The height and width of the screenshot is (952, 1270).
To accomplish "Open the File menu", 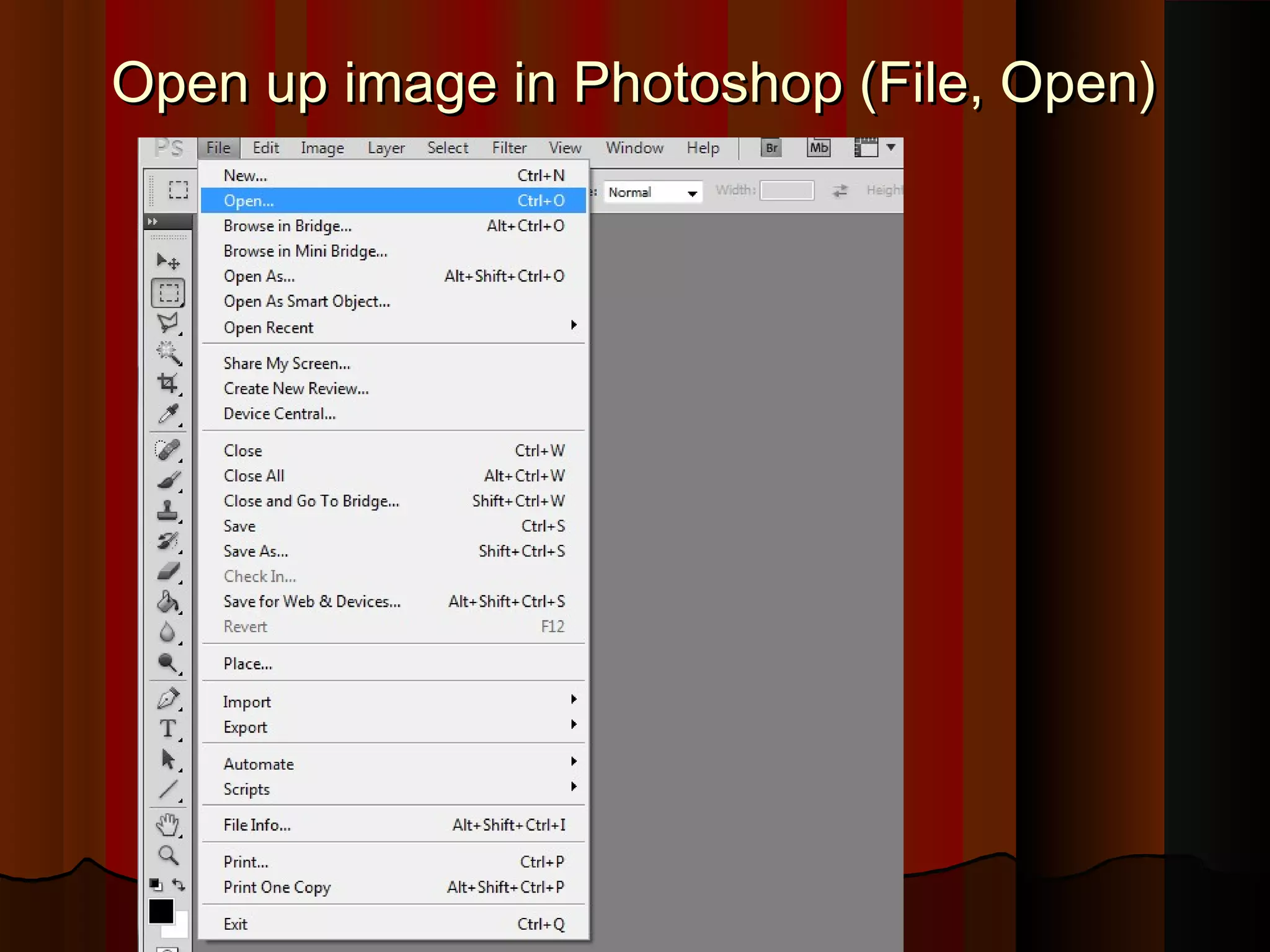I will coord(218,148).
